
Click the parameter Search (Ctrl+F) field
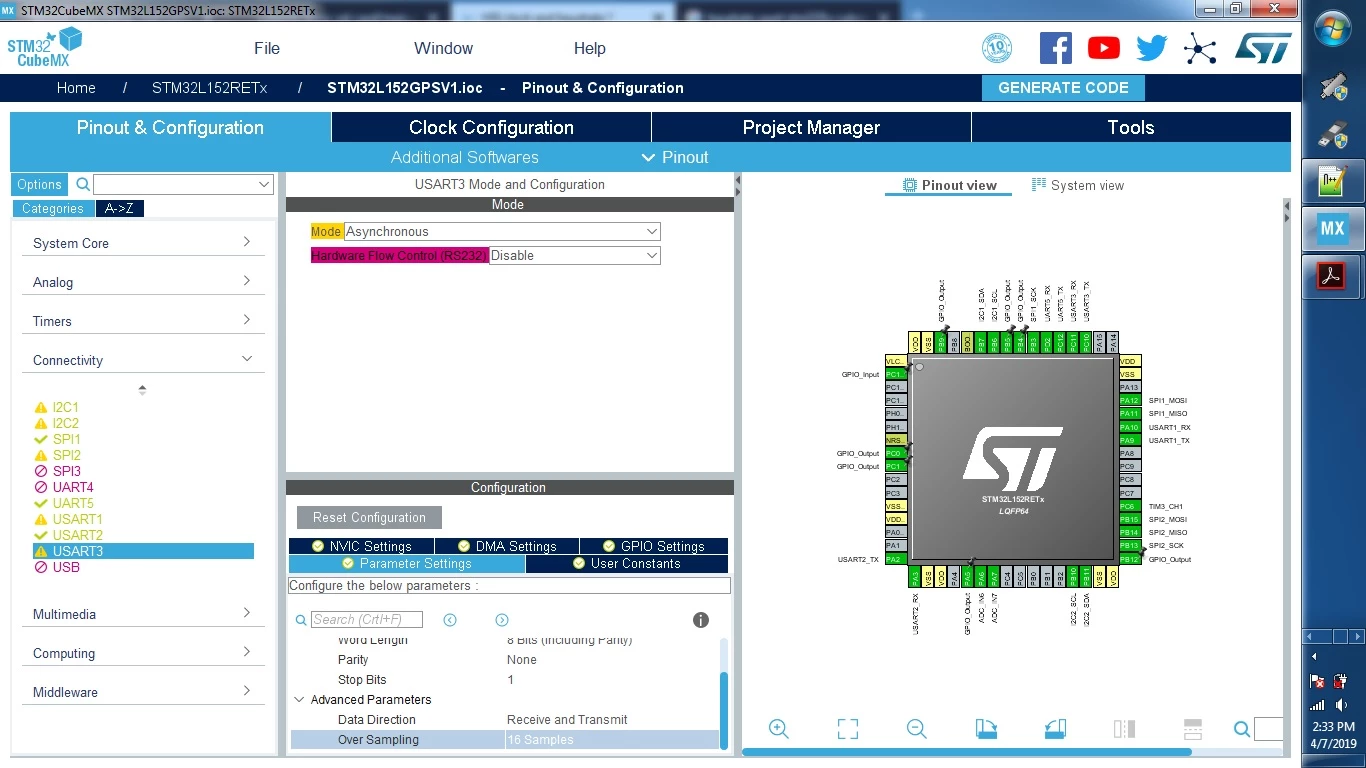(367, 620)
